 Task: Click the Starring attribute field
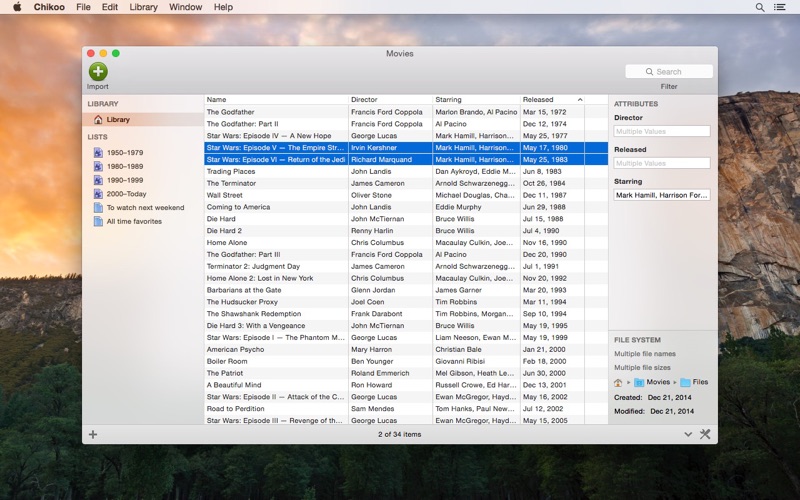tap(662, 195)
